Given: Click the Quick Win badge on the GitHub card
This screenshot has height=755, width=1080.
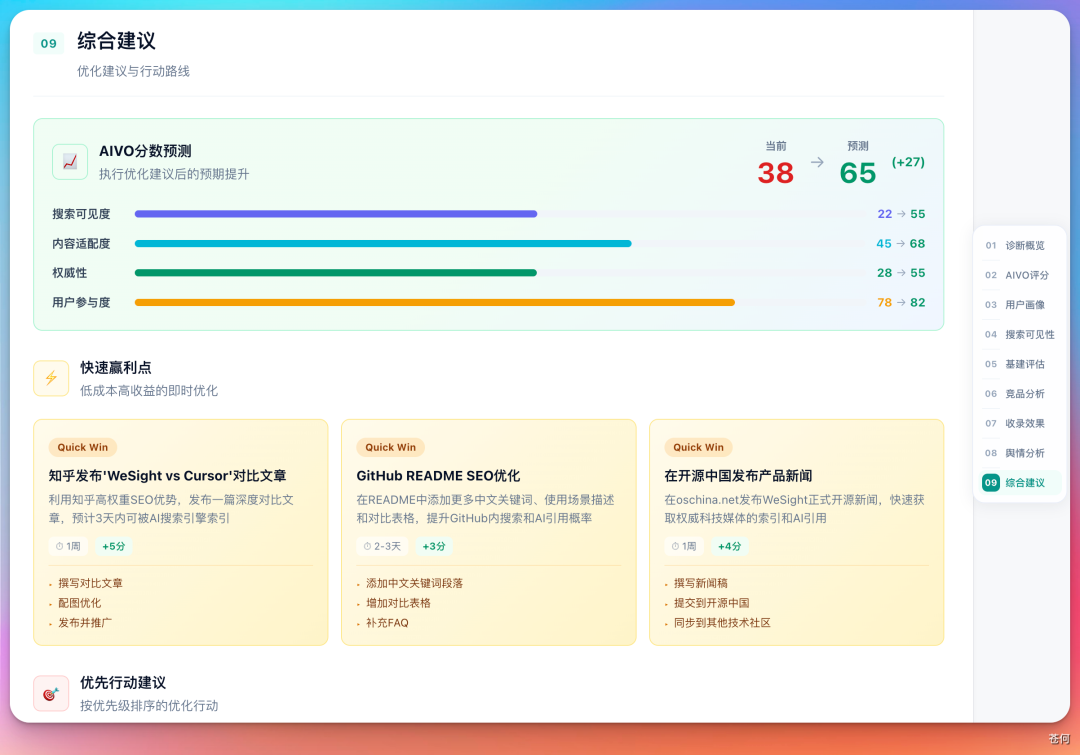Looking at the screenshot, I should [391, 447].
